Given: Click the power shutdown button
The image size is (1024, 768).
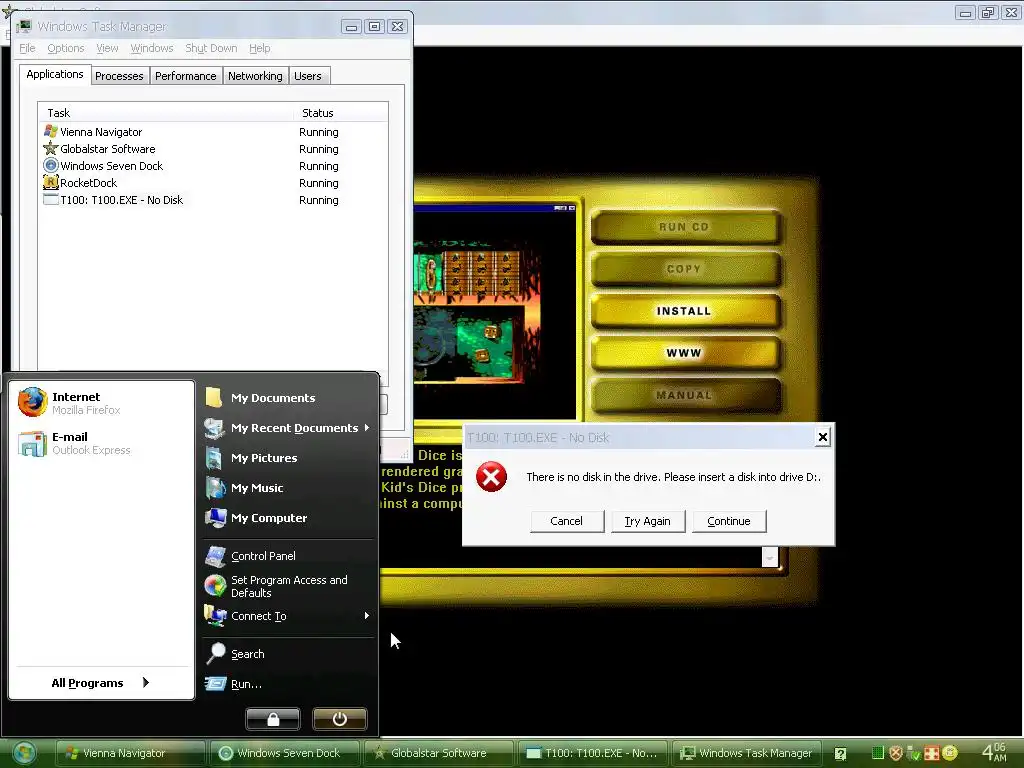Looking at the screenshot, I should [x=340, y=719].
